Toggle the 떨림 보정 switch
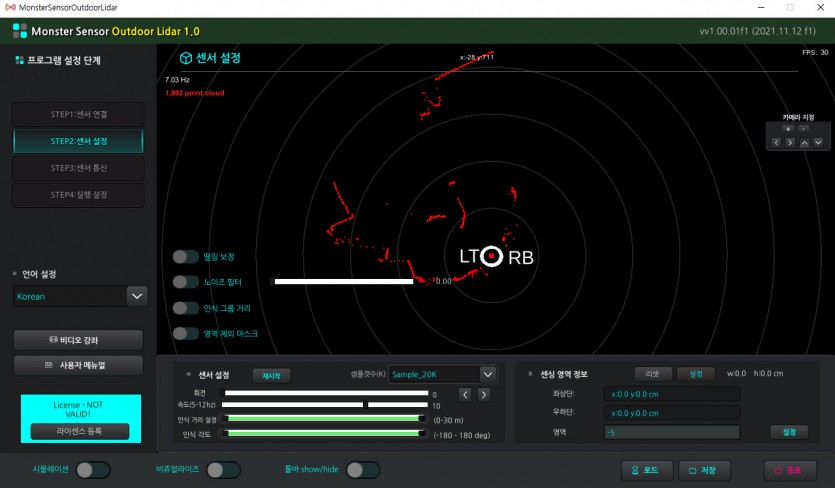 (x=185, y=257)
